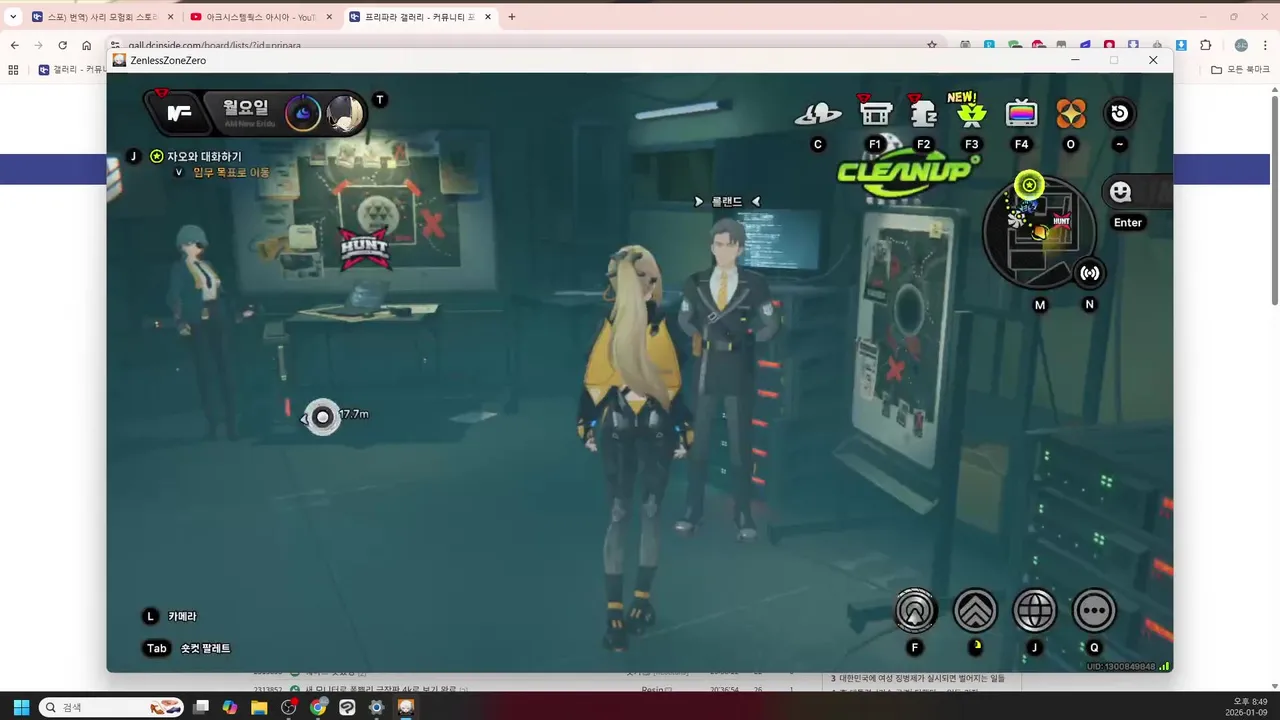Click 임무 목표로 이동 quest navigation
Screen dimensions: 1280x720
(x=231, y=172)
